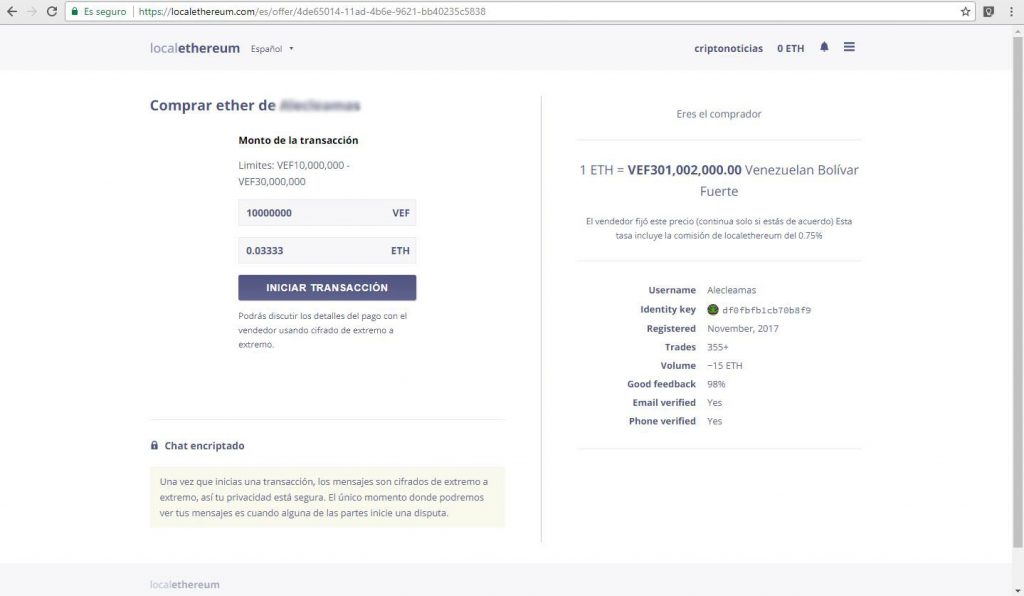Click the browser extension shield icon
Image resolution: width=1024 pixels, height=596 pixels.
click(989, 12)
